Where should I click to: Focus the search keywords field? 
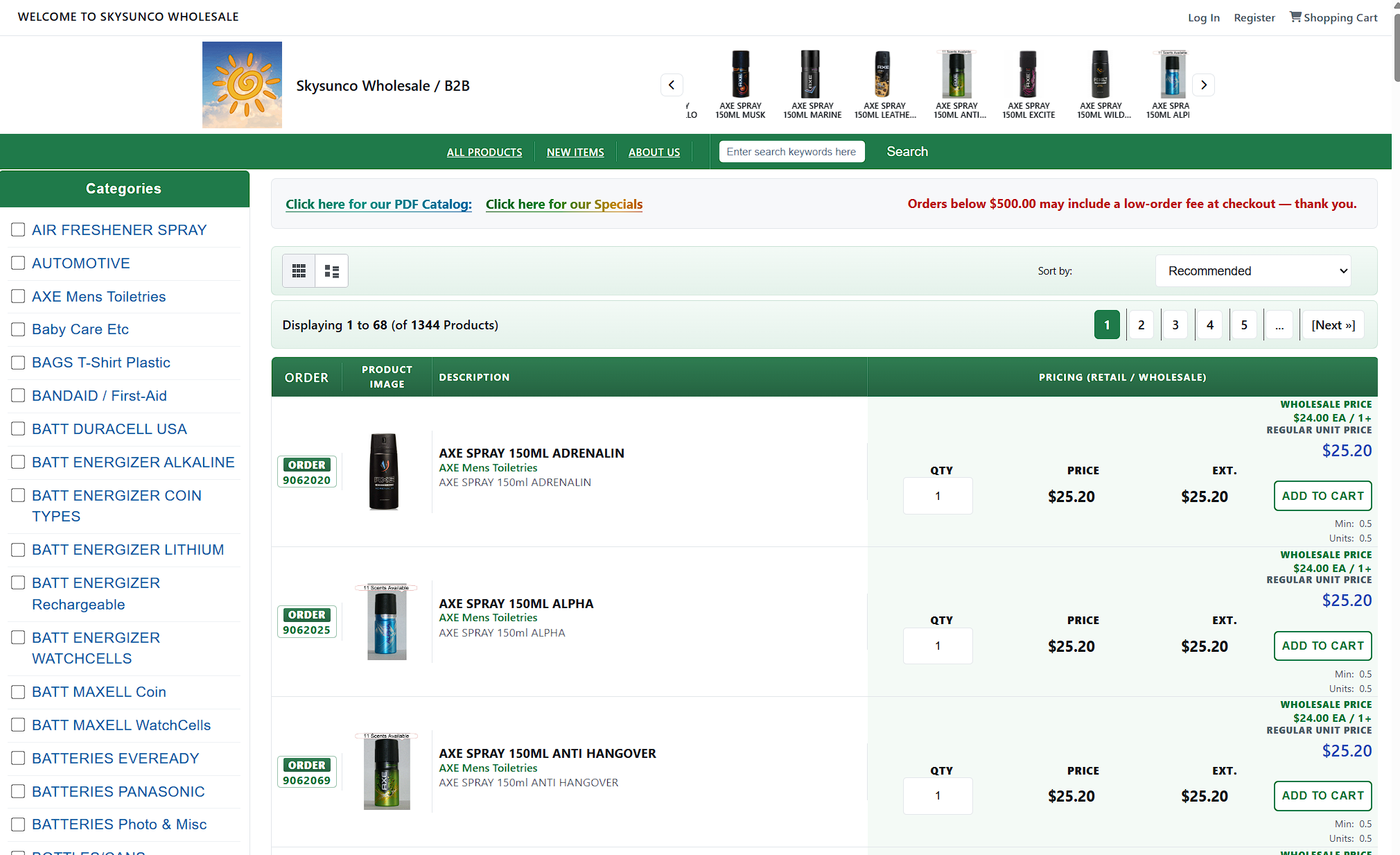click(791, 152)
